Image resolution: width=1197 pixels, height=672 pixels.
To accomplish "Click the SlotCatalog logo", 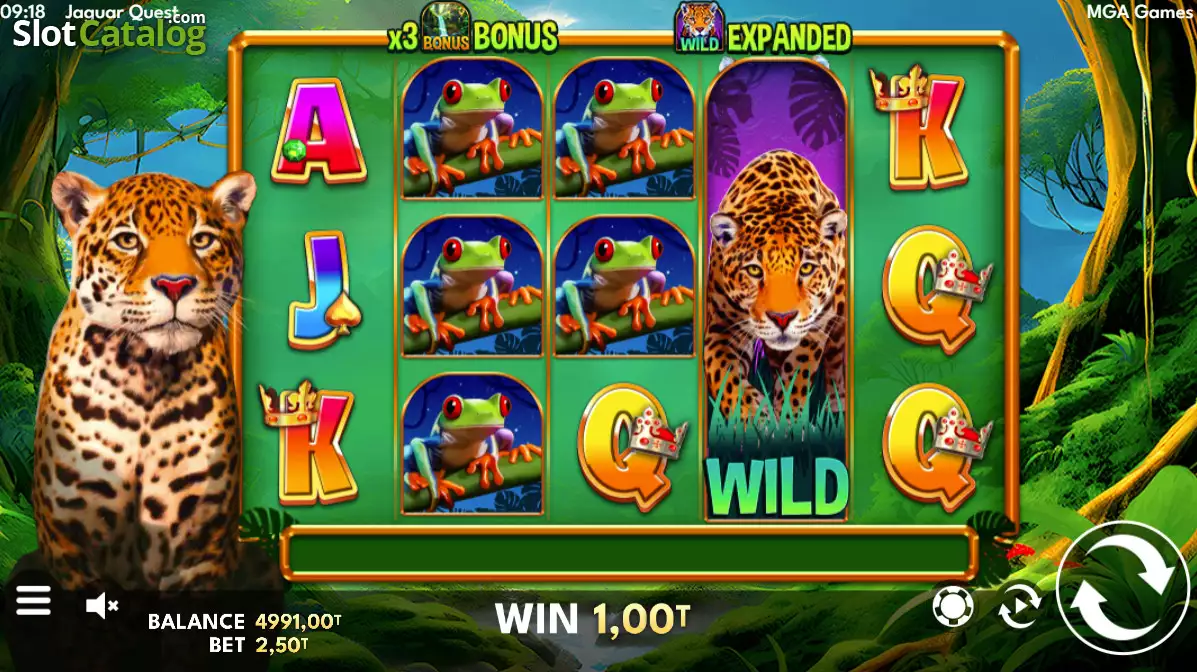I will [109, 34].
